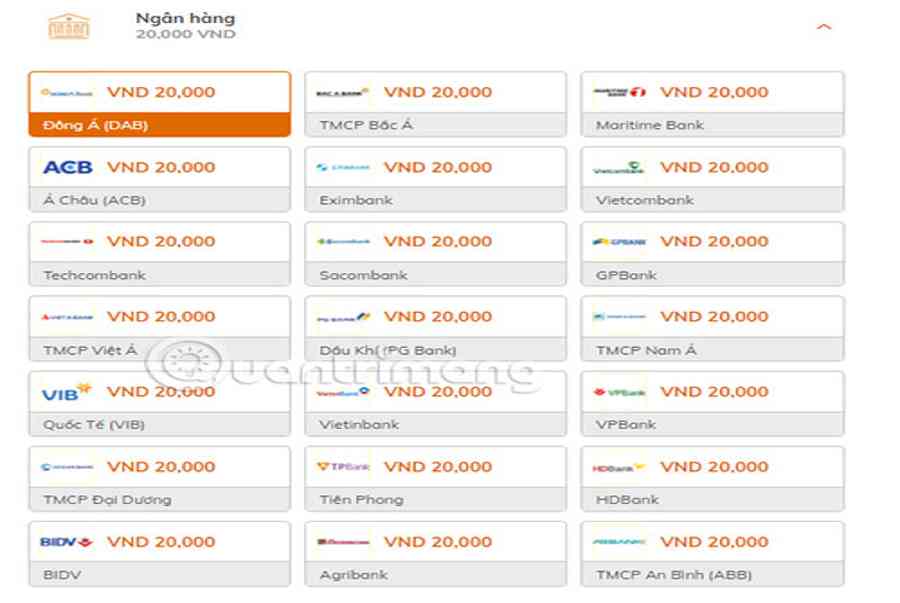This screenshot has width=900, height=603.
Task: Click VND 20,000 in the Eximbank card
Action: tap(438, 168)
